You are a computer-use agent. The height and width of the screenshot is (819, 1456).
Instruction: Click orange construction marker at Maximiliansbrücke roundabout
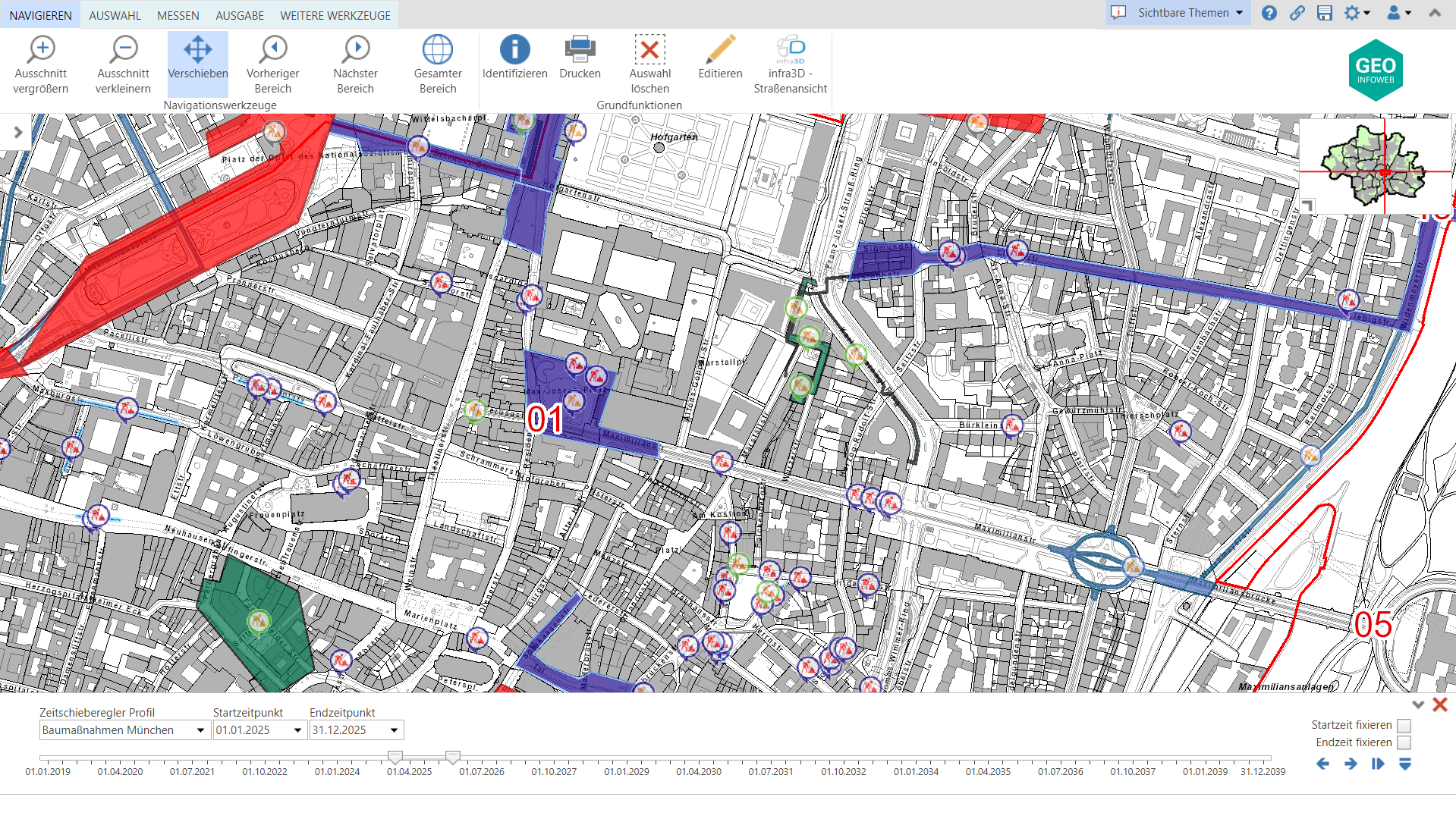tap(1133, 566)
